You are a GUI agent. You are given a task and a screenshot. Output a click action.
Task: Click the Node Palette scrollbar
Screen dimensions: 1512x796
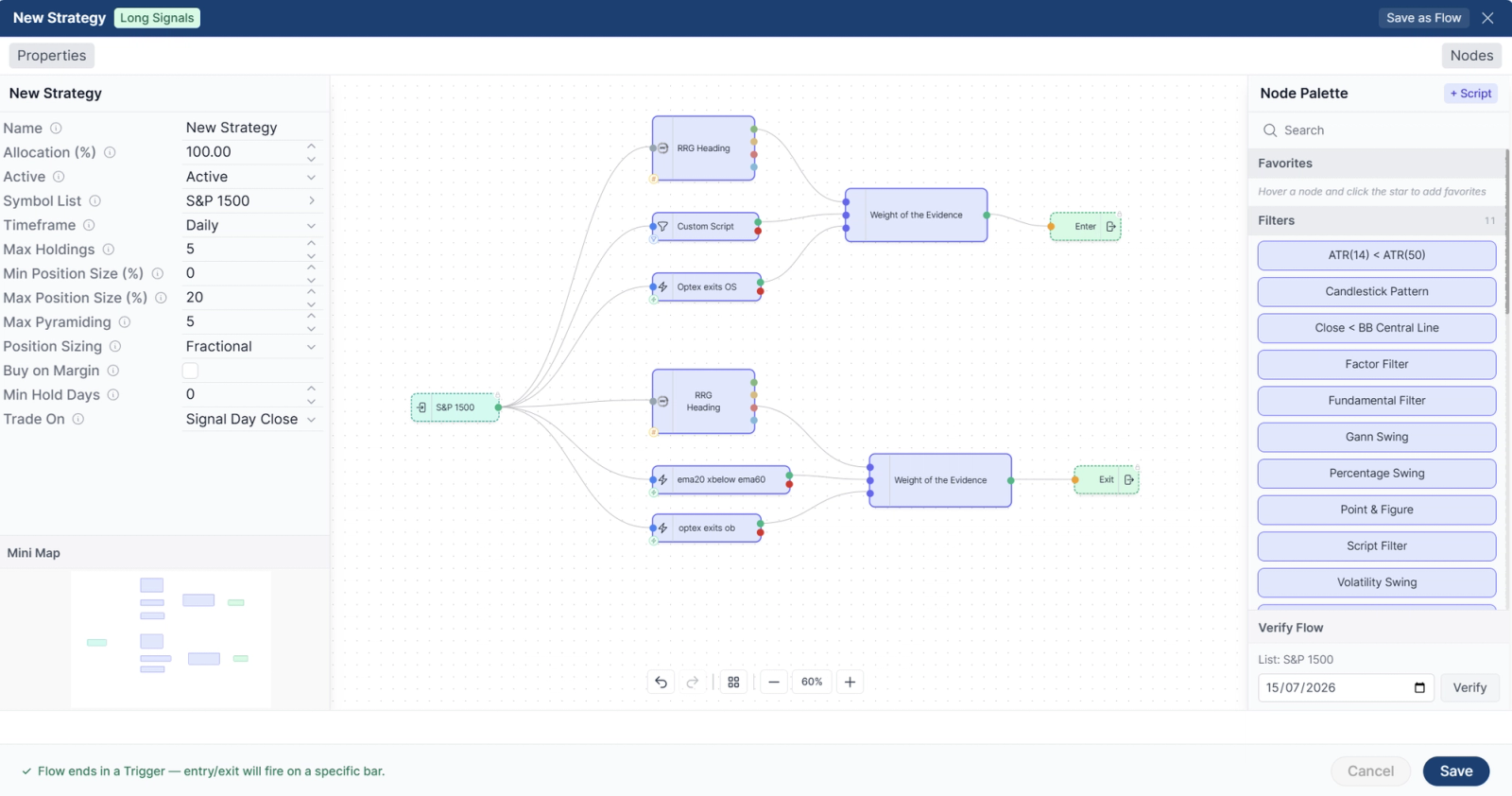[1507, 232]
